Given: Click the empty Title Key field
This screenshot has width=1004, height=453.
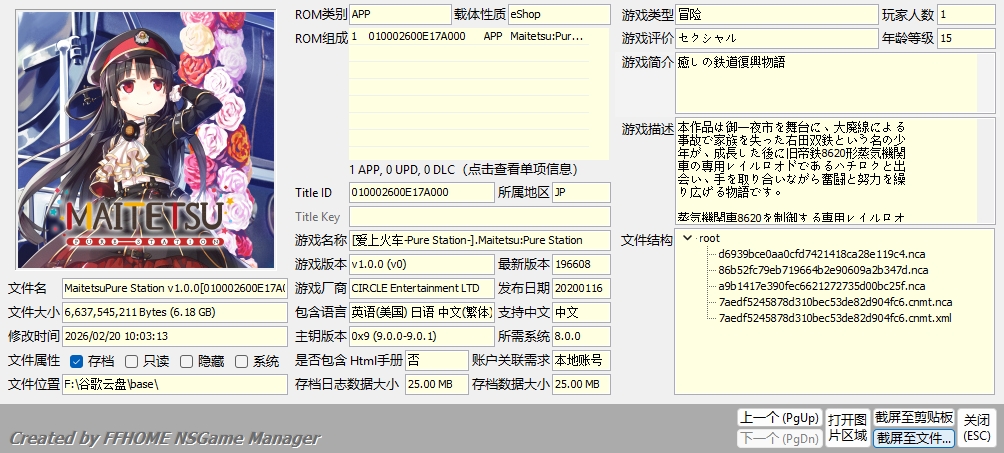Looking at the screenshot, I should pos(478,217).
